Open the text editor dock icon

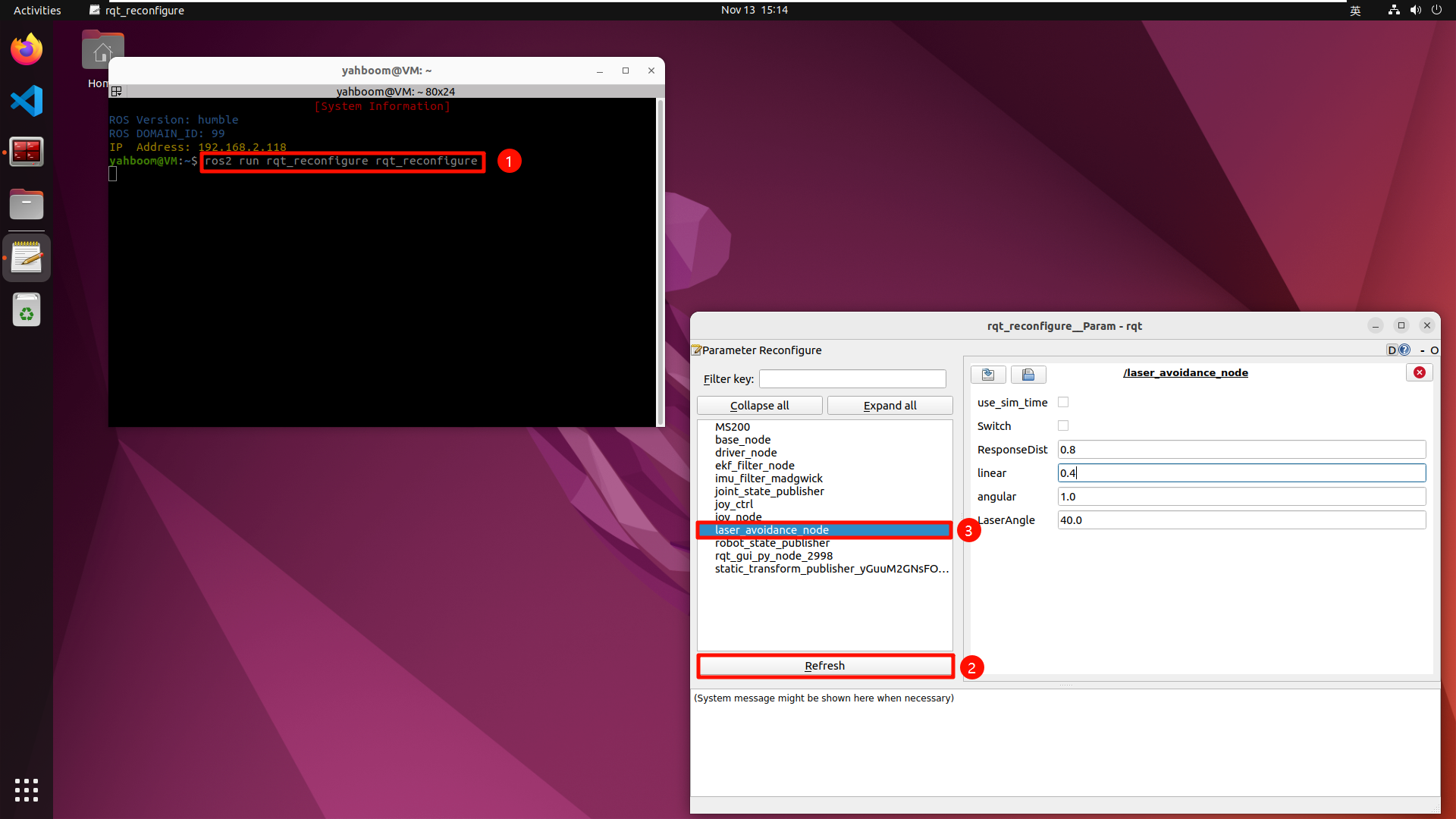(27, 258)
